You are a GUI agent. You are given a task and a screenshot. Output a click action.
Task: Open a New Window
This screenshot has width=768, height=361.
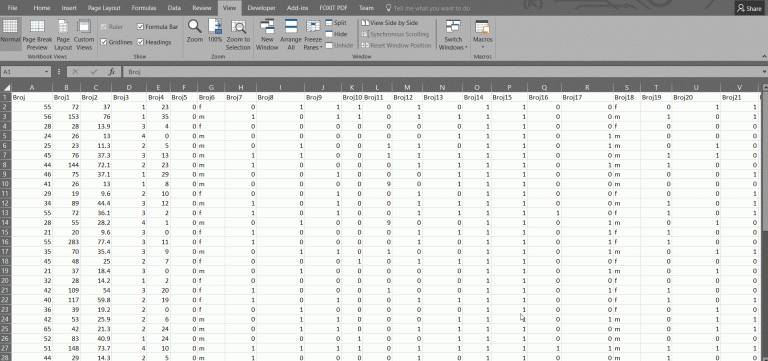pos(267,35)
